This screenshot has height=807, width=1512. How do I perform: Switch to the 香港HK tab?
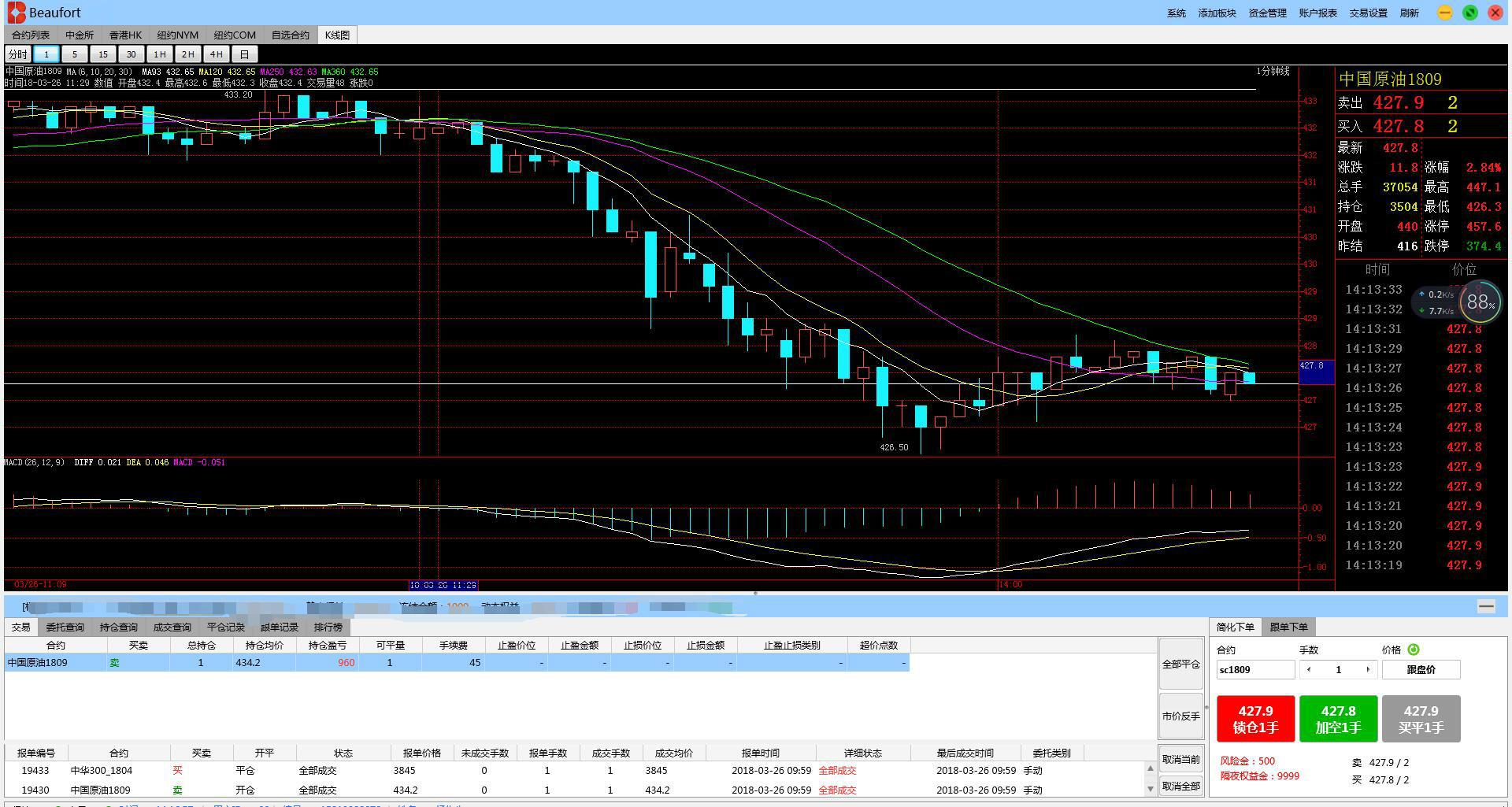pyautogui.click(x=125, y=35)
